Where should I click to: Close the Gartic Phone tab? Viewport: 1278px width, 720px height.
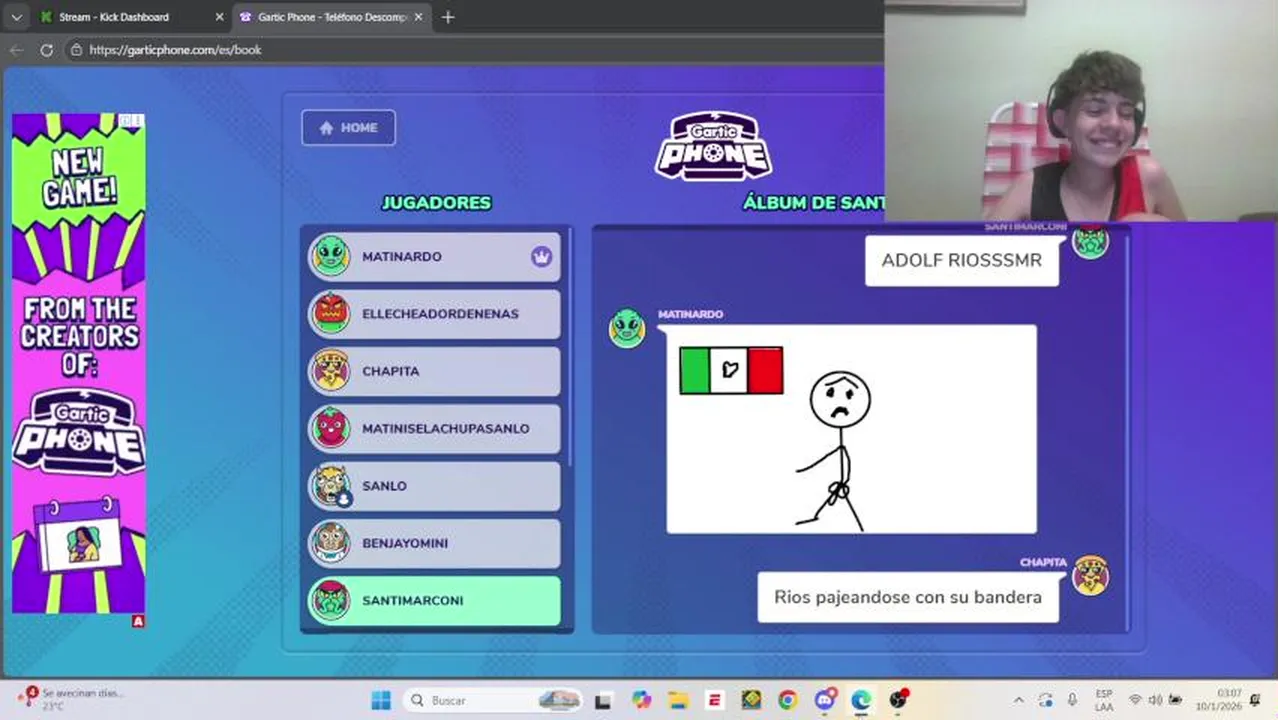coord(418,17)
